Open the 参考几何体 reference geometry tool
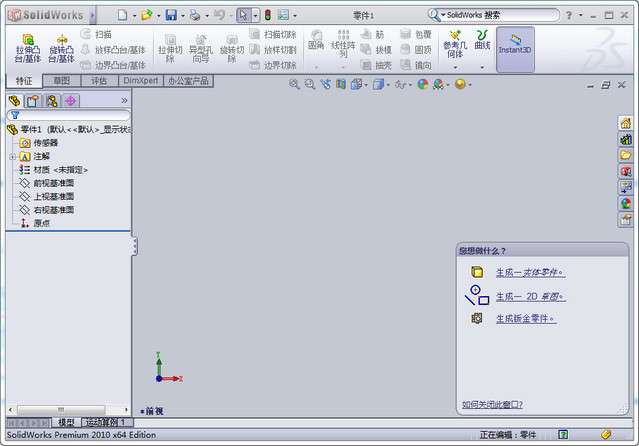This screenshot has height=446, width=639. coord(454,46)
